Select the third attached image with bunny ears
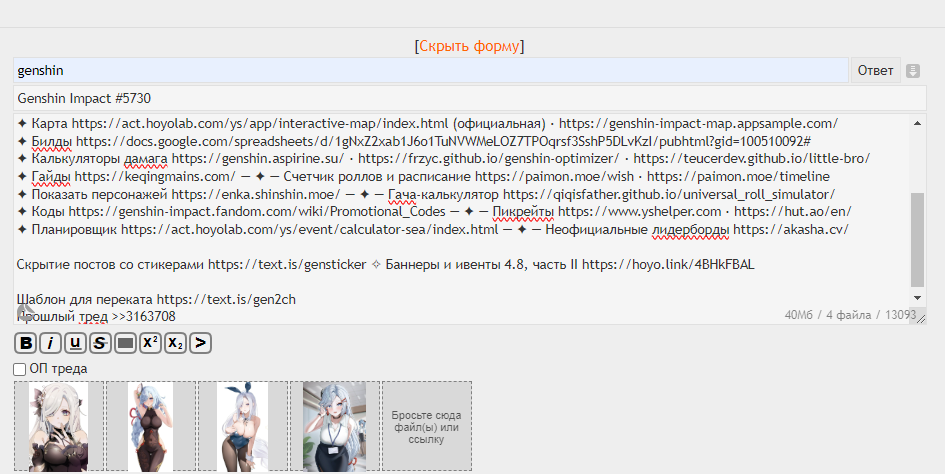Viewport: 945px width, 474px height. tap(242, 426)
